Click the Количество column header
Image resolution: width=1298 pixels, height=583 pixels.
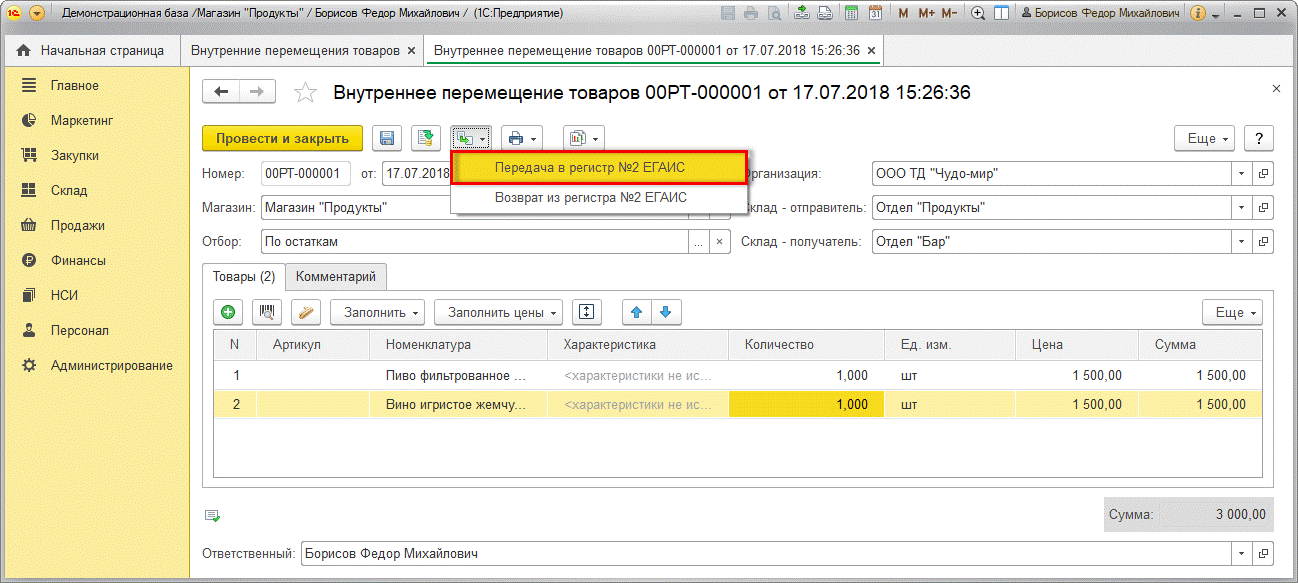[808, 345]
